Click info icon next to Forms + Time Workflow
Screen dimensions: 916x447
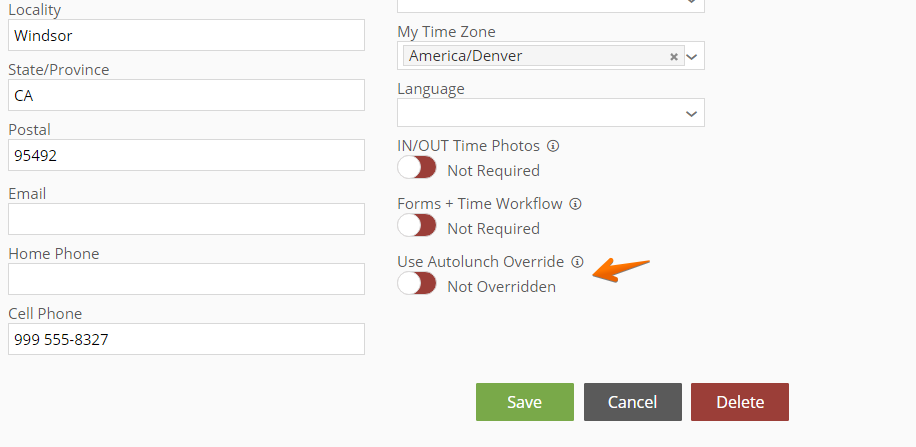click(x=575, y=204)
